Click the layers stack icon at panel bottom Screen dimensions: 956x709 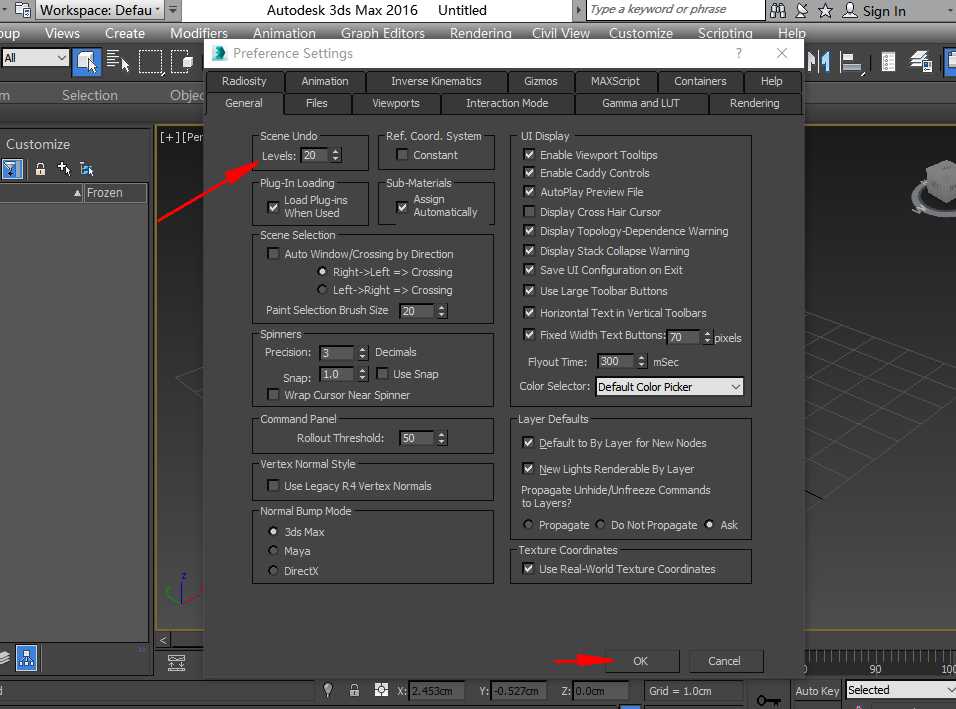(4, 658)
